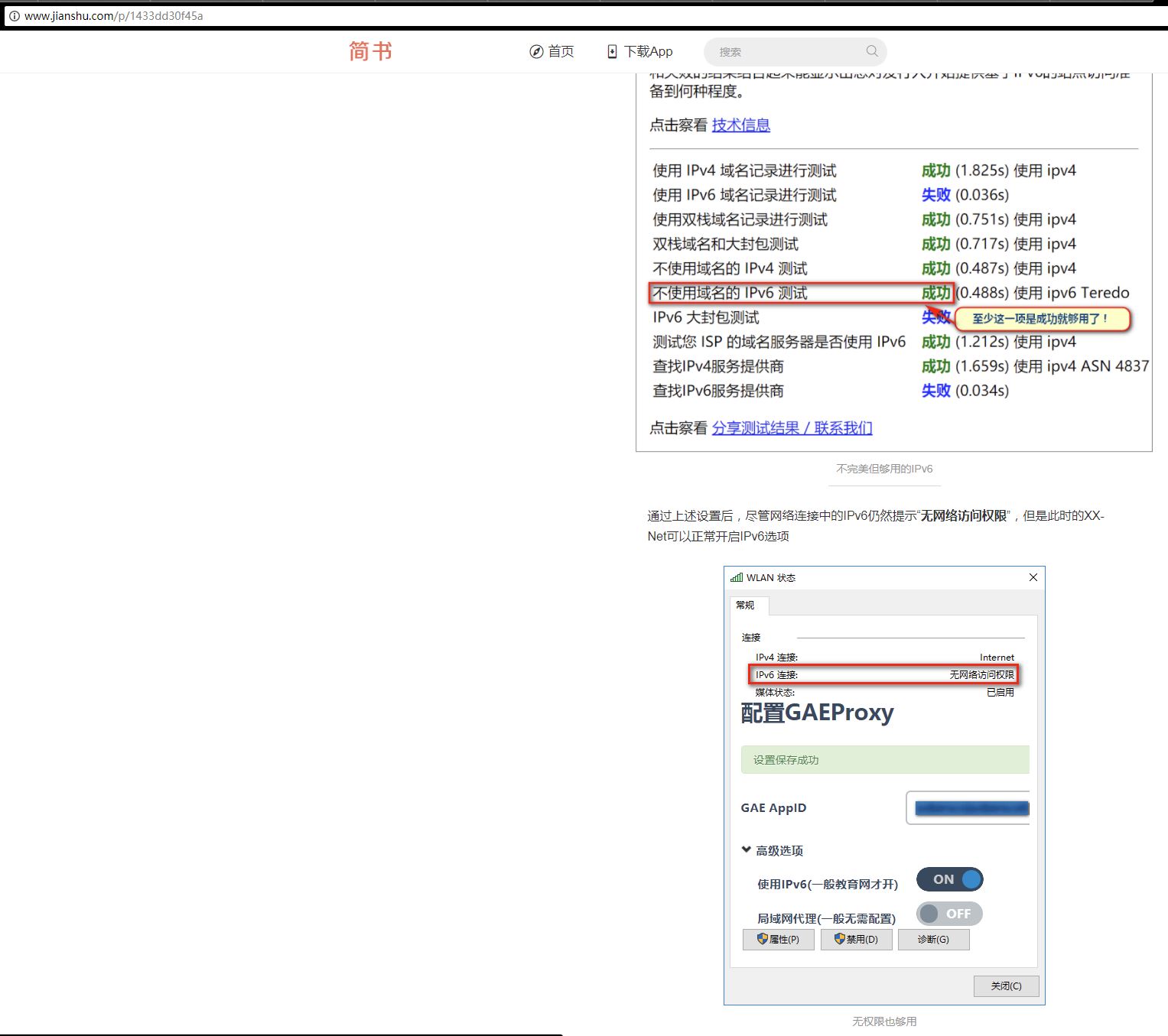The height and width of the screenshot is (1036, 1168).
Task: Enable the 局域网代理 toggle
Action: pyautogui.click(x=949, y=913)
